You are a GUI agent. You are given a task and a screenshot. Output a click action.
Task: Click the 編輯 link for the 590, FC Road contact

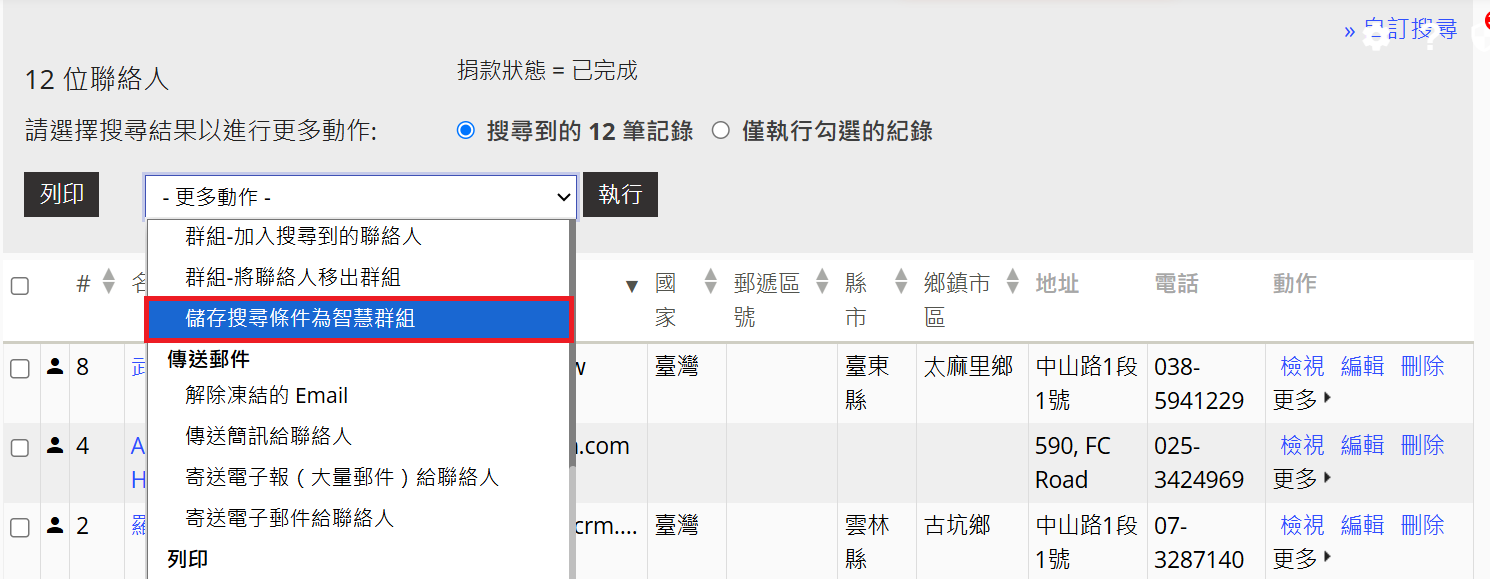coord(1362,445)
